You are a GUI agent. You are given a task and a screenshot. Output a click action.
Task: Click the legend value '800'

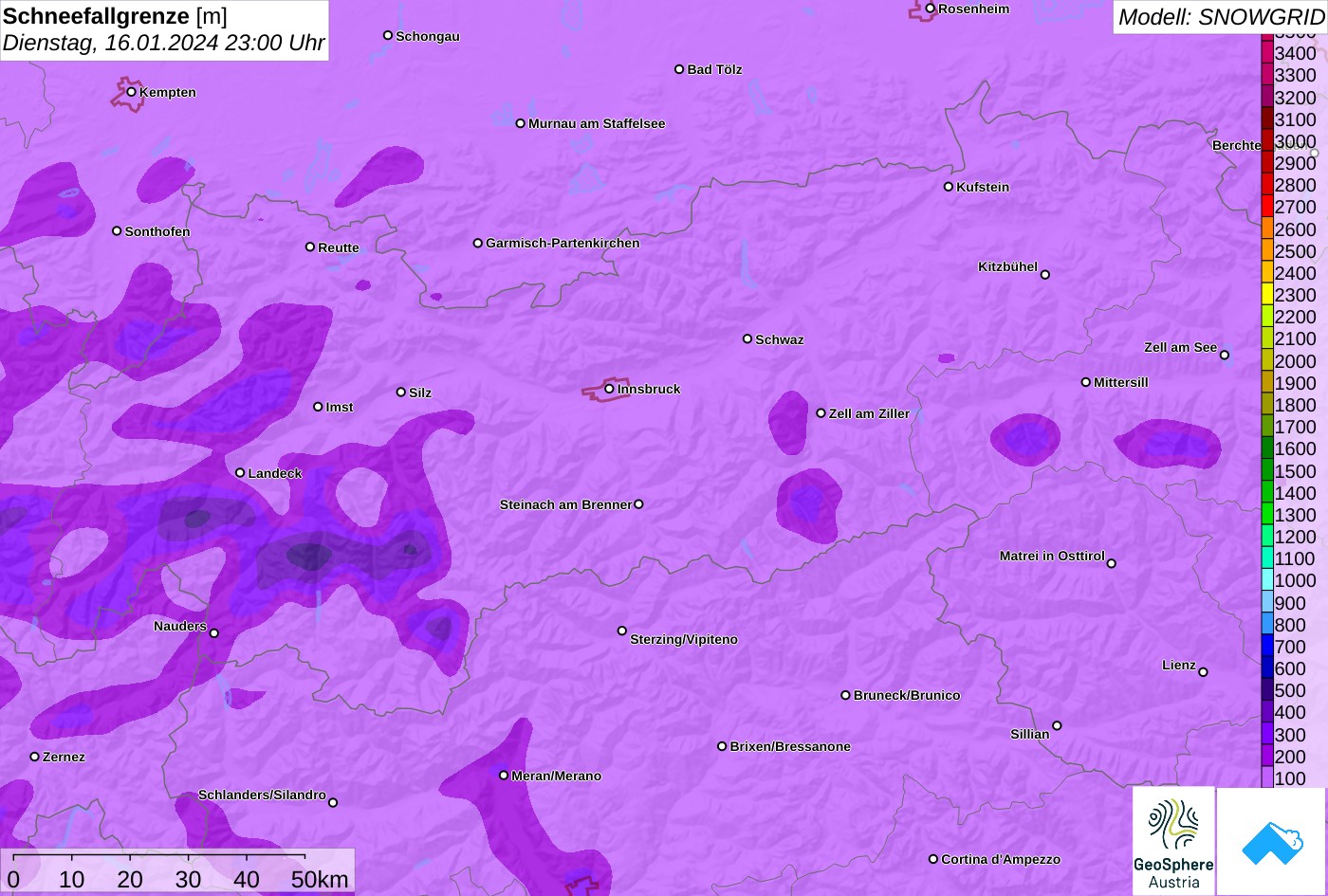pyautogui.click(x=1290, y=625)
